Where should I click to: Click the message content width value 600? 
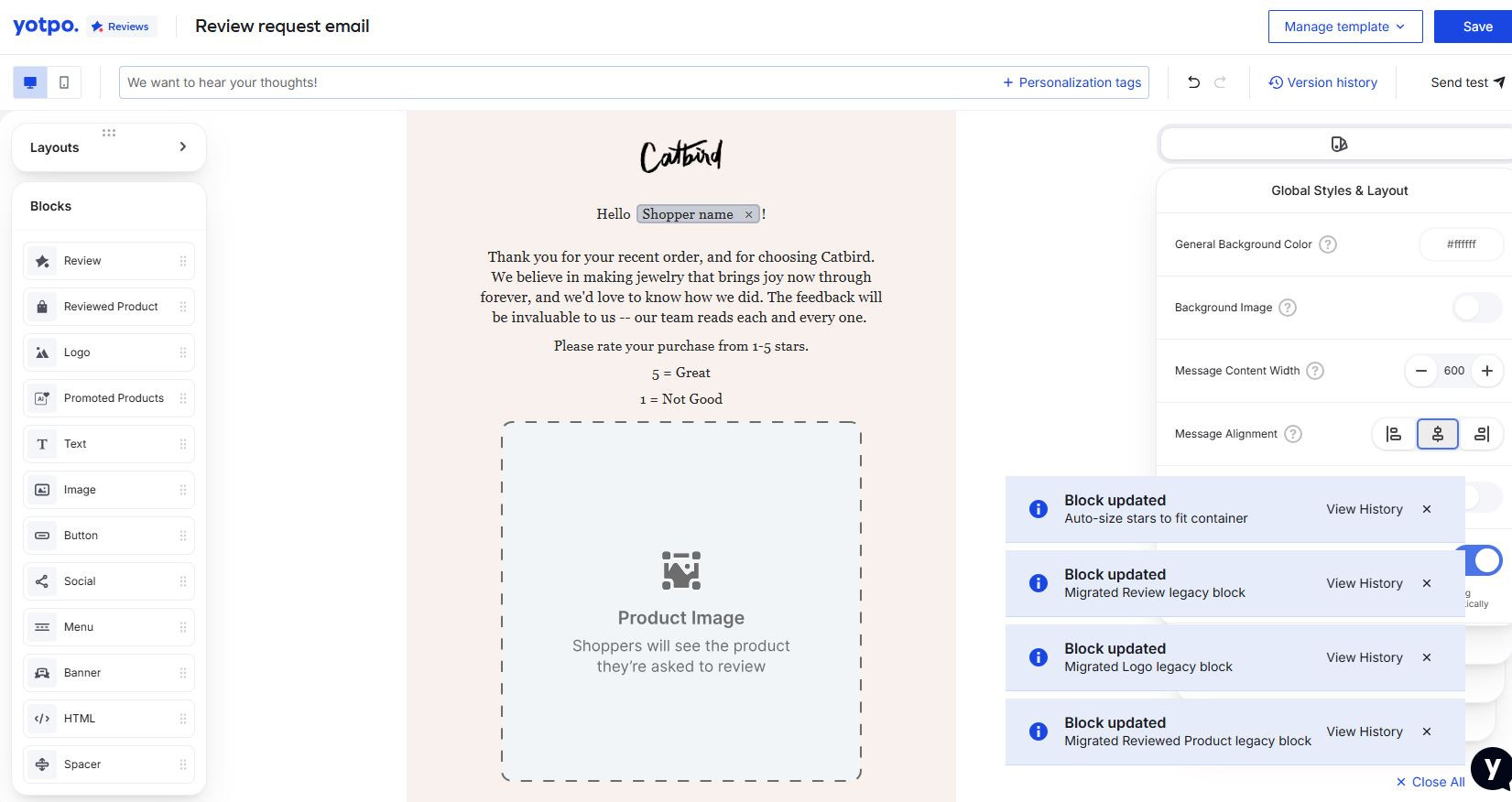pos(1454,371)
